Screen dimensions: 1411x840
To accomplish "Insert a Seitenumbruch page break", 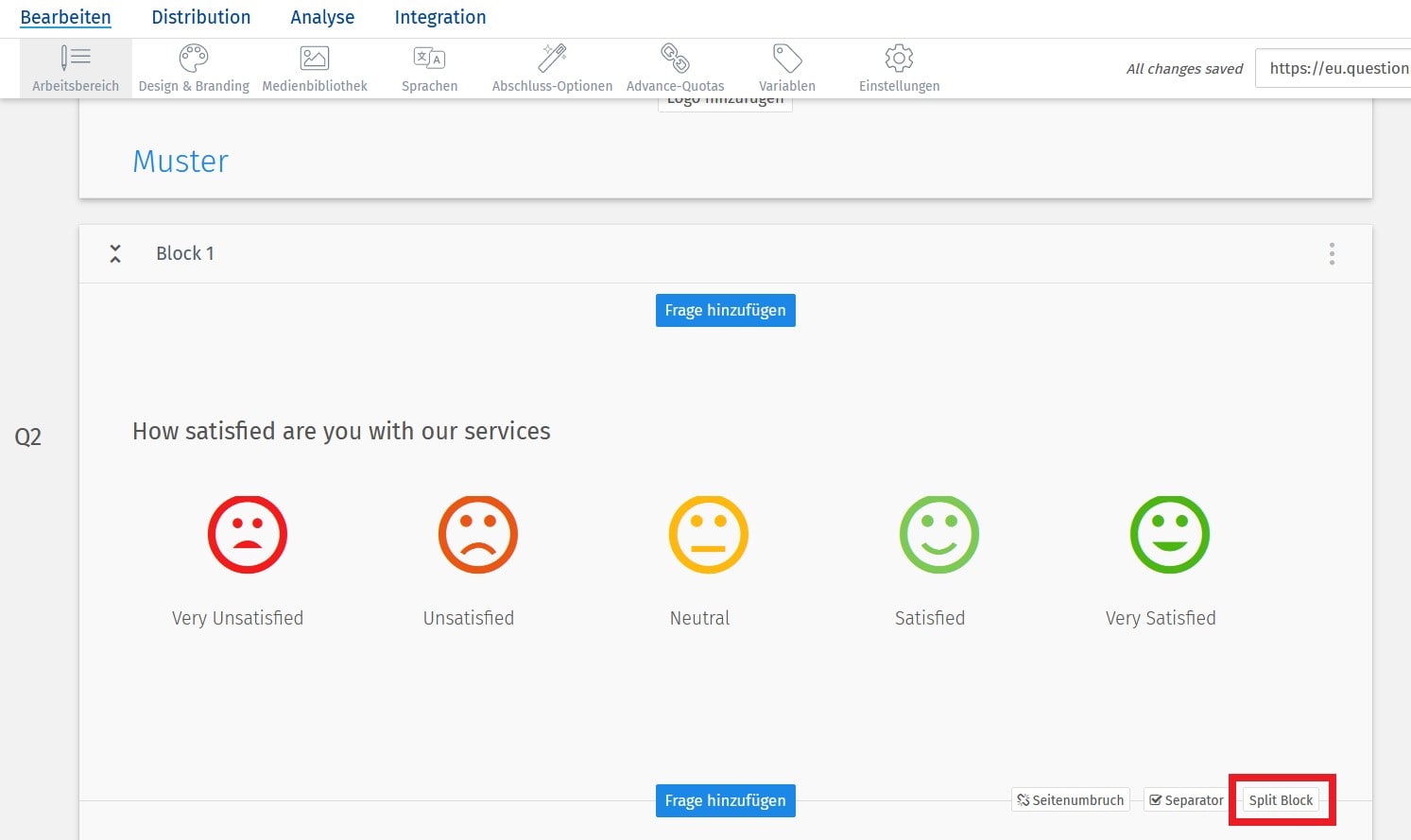I will point(1070,799).
